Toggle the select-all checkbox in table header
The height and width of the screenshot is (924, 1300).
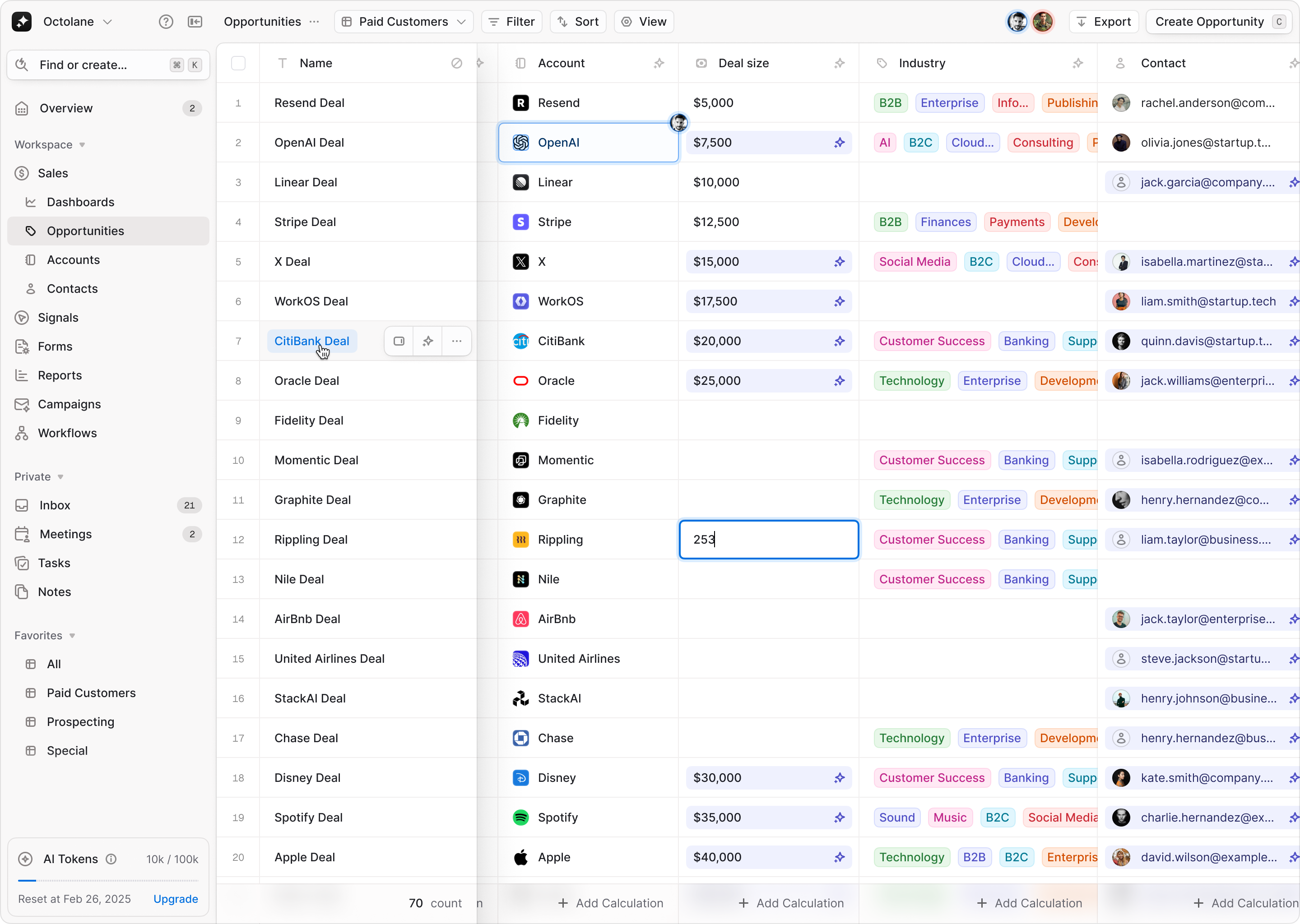point(238,63)
